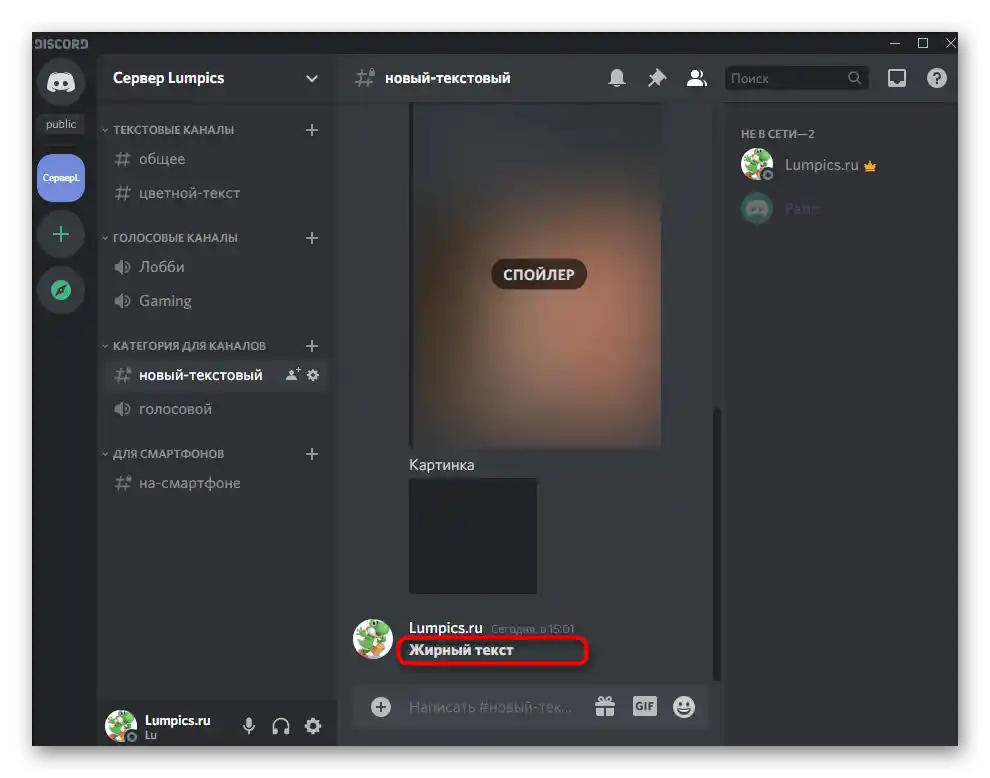Open the emoji picker
This screenshot has width=990, height=778.
pyautogui.click(x=684, y=707)
